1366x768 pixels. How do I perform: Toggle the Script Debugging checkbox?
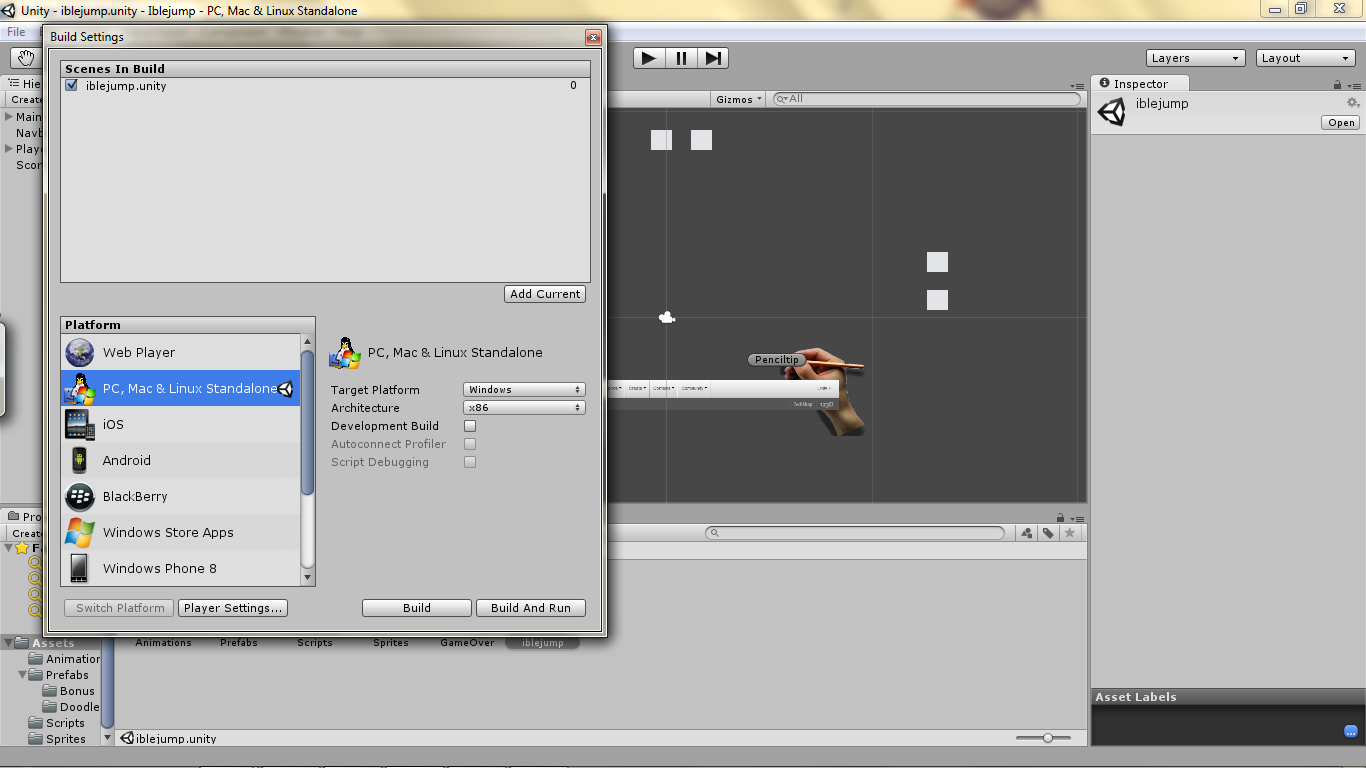pyautogui.click(x=470, y=462)
